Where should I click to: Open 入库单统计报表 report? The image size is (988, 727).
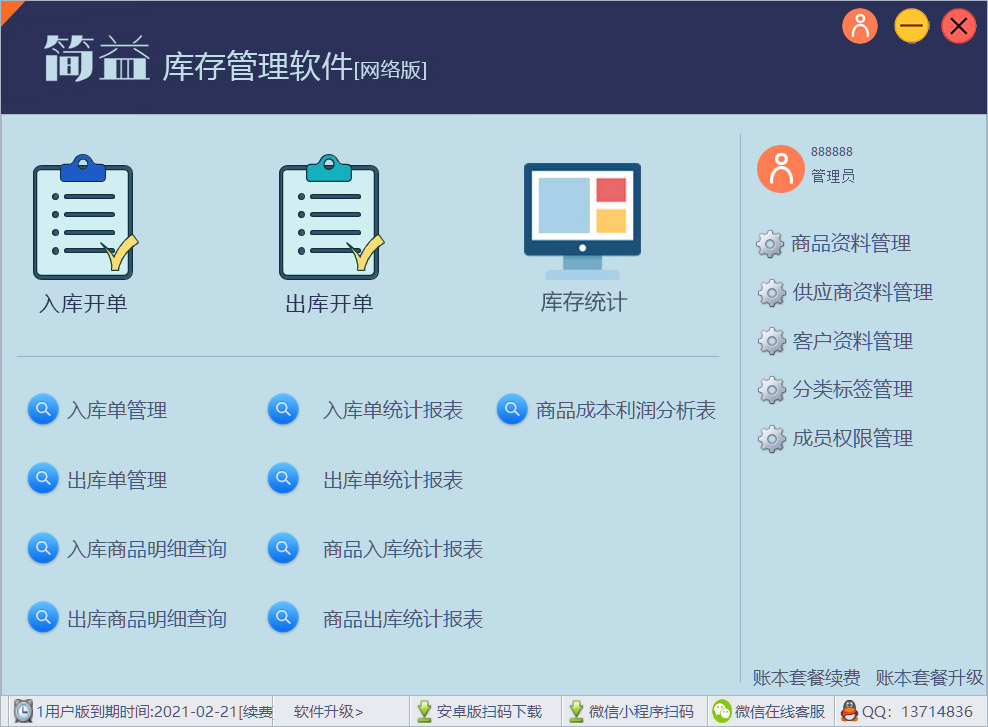[393, 411]
